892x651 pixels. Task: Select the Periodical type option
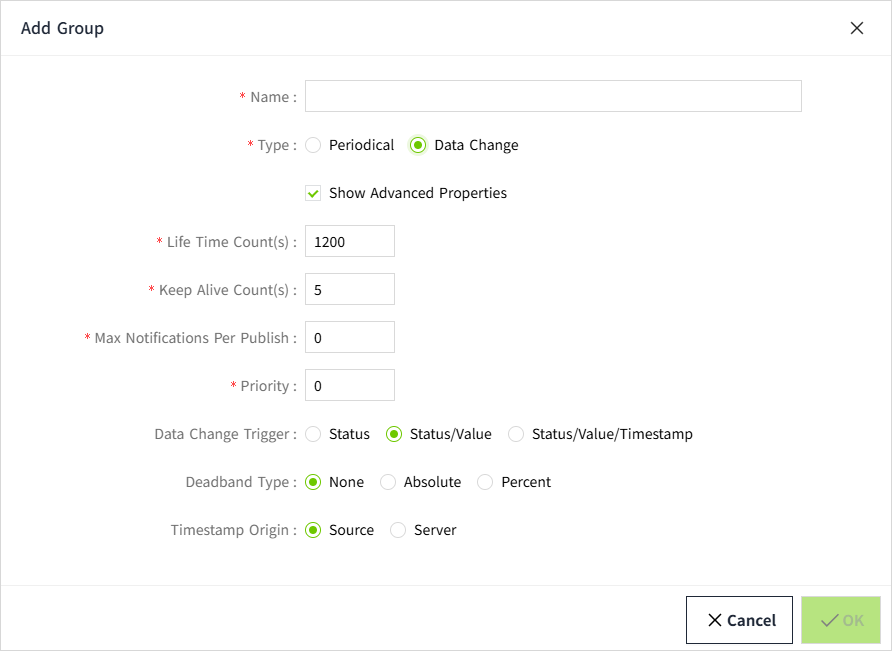tap(314, 145)
